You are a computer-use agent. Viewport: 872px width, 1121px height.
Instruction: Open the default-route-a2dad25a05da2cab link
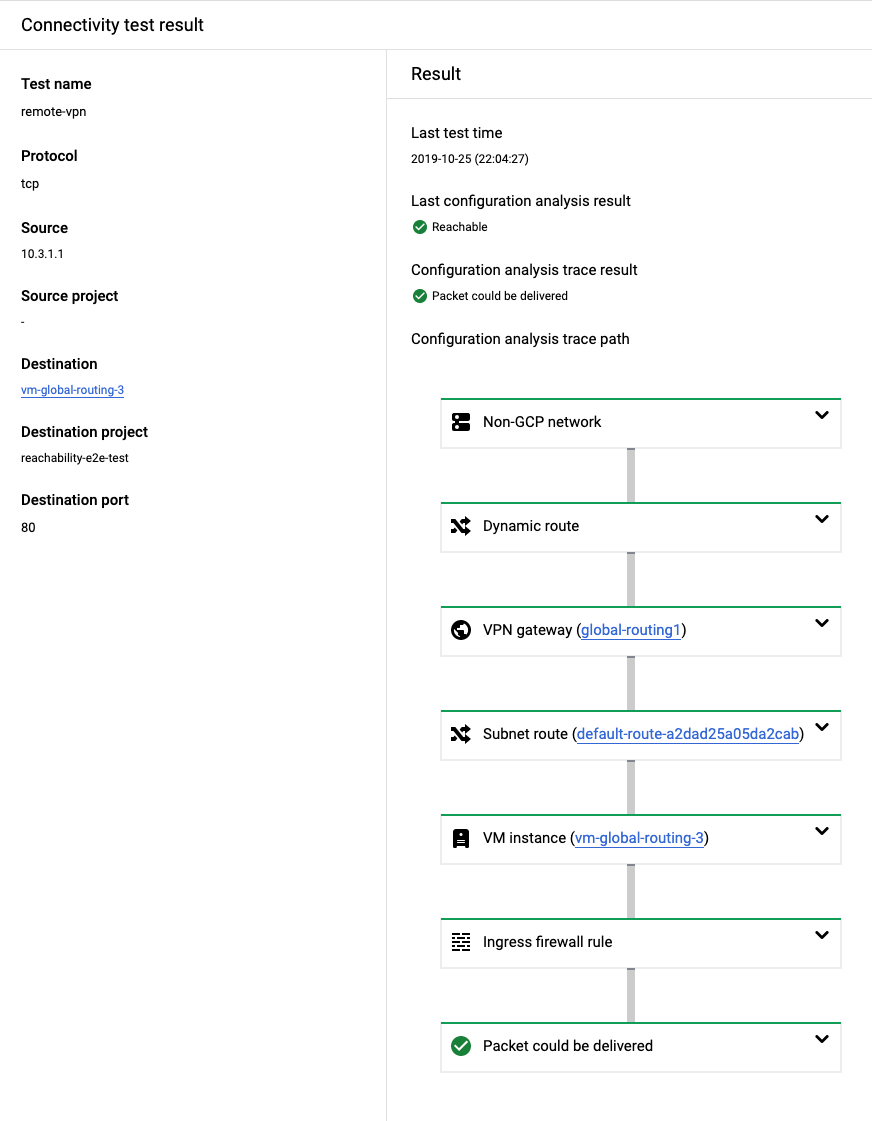[x=688, y=734]
